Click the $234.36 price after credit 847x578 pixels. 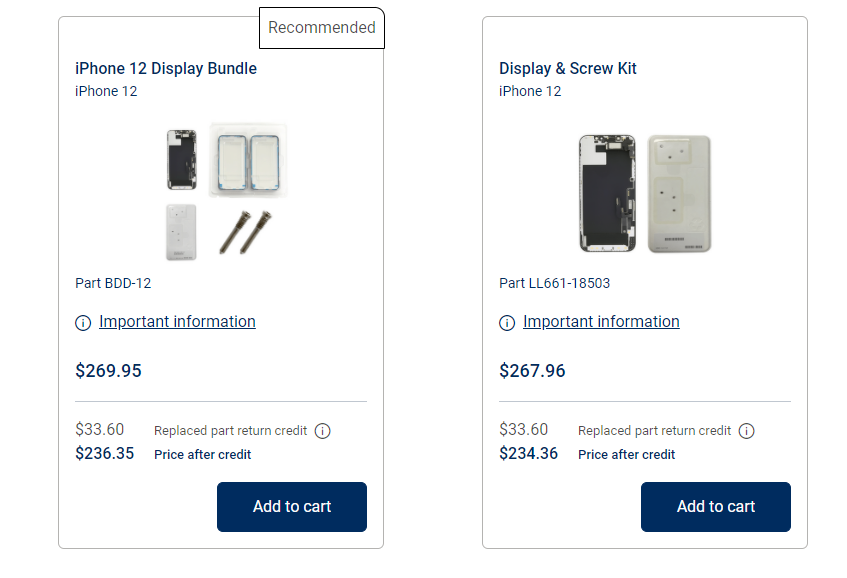(x=528, y=454)
